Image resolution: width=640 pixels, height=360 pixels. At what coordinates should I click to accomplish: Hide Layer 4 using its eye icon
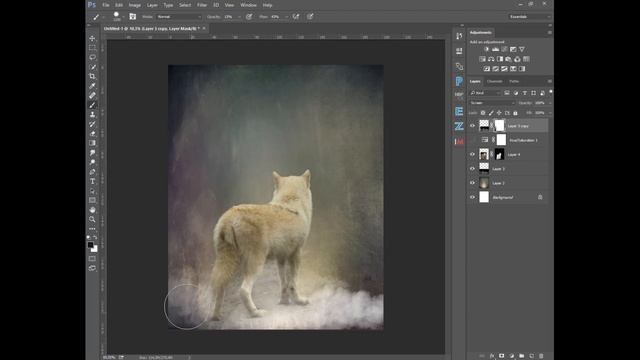pos(472,154)
